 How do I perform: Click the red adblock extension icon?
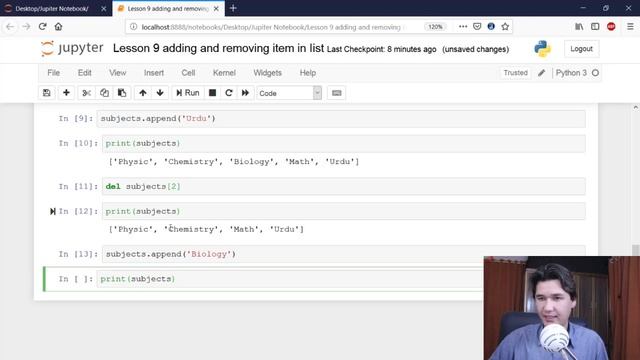click(x=611, y=27)
